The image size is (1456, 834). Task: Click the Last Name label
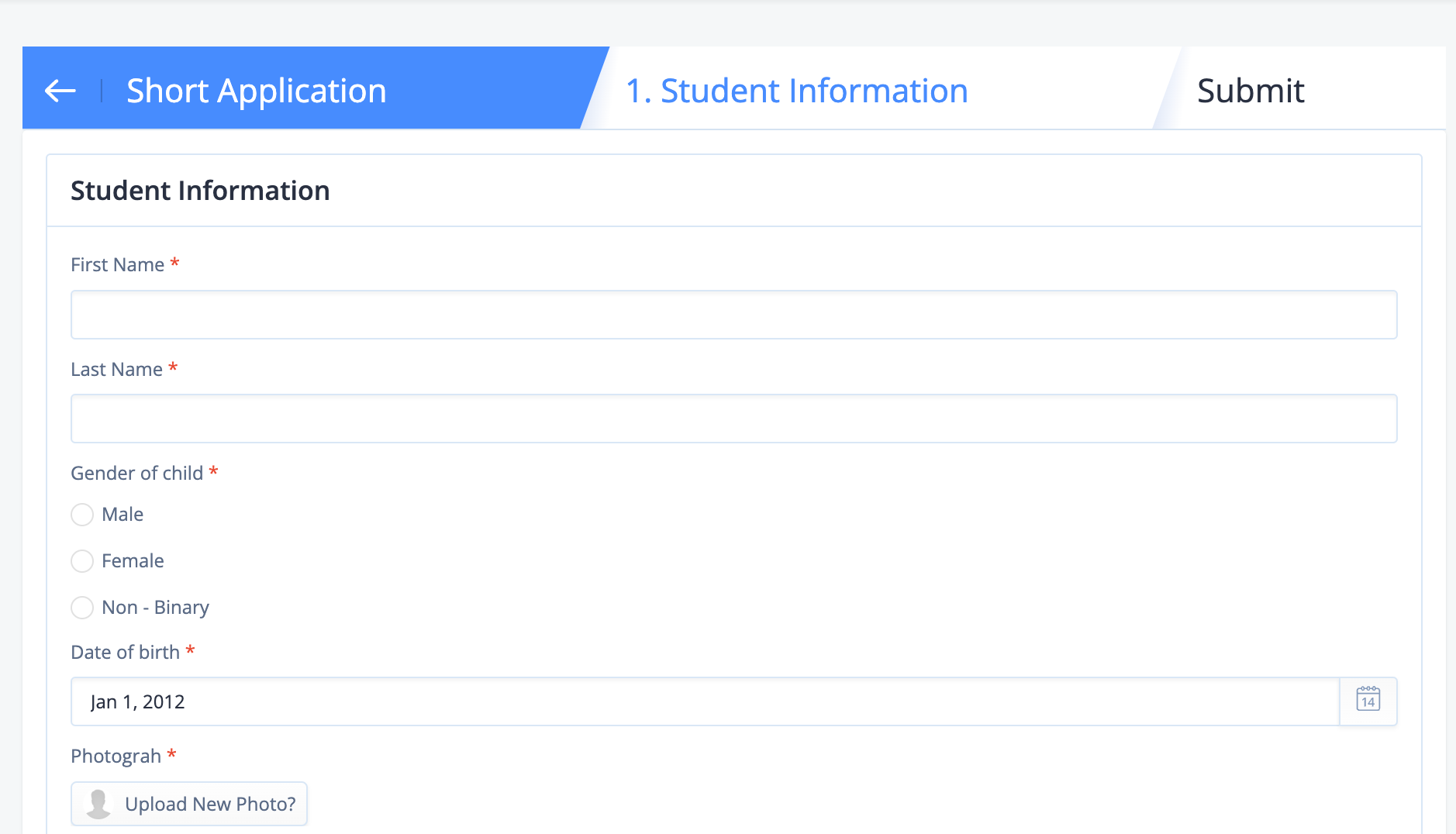[117, 369]
